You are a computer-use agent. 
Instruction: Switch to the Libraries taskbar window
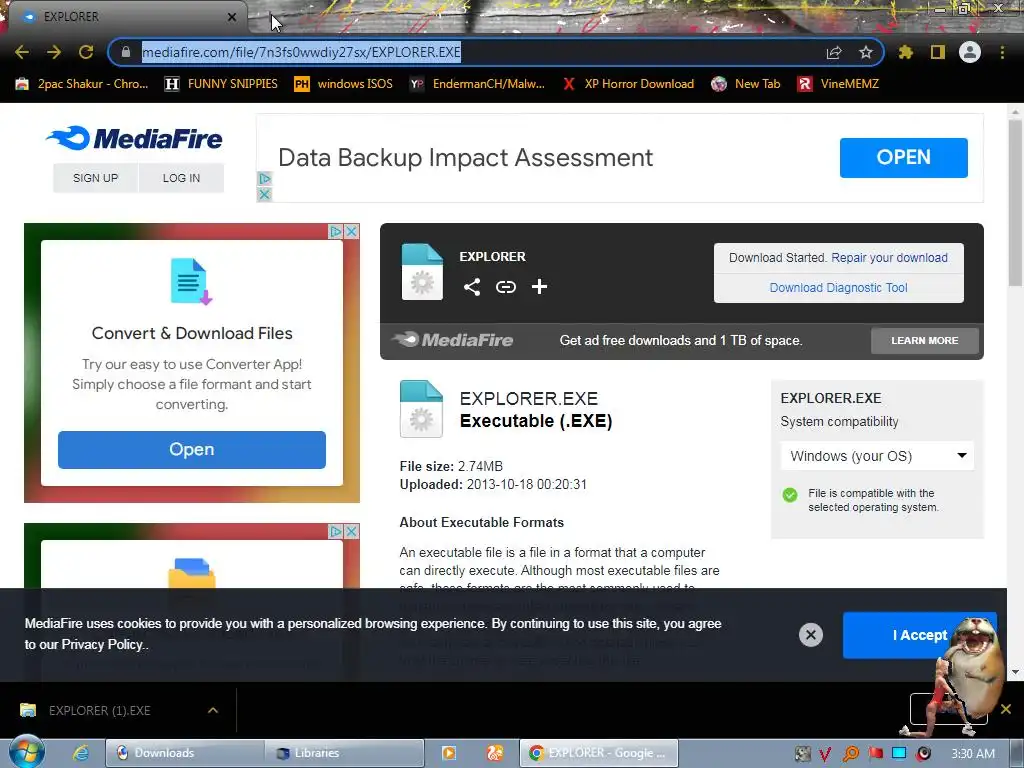pyautogui.click(x=344, y=753)
